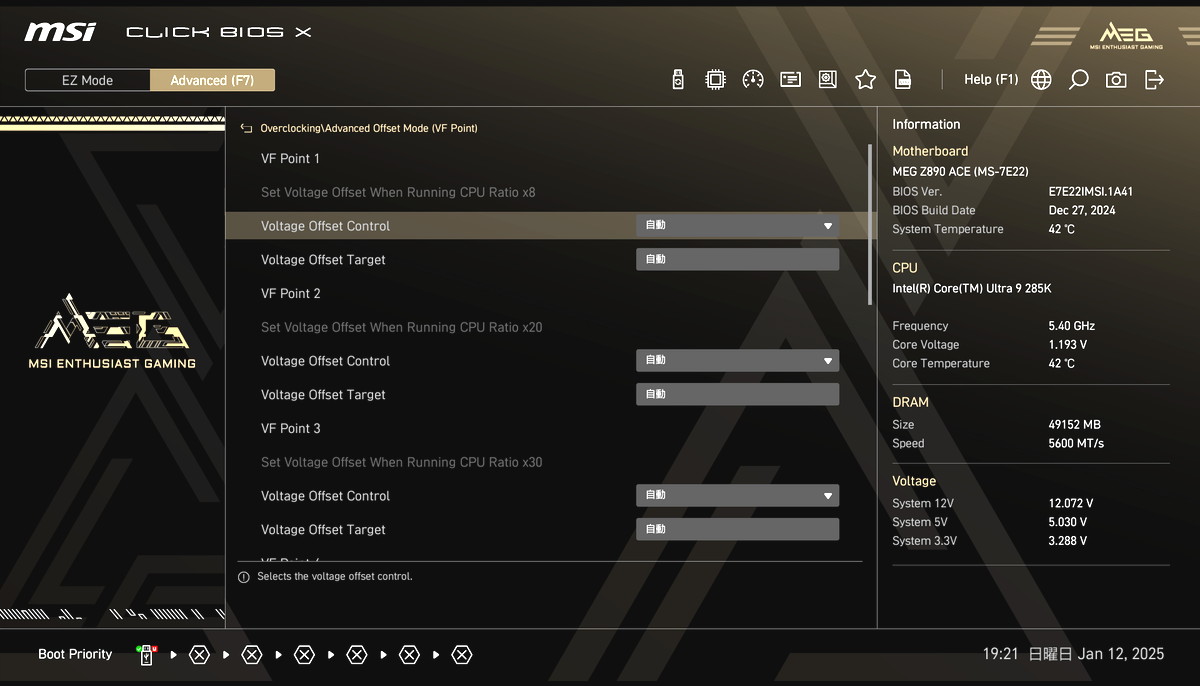
Task: Click the Boot Priority label
Action: [75, 654]
